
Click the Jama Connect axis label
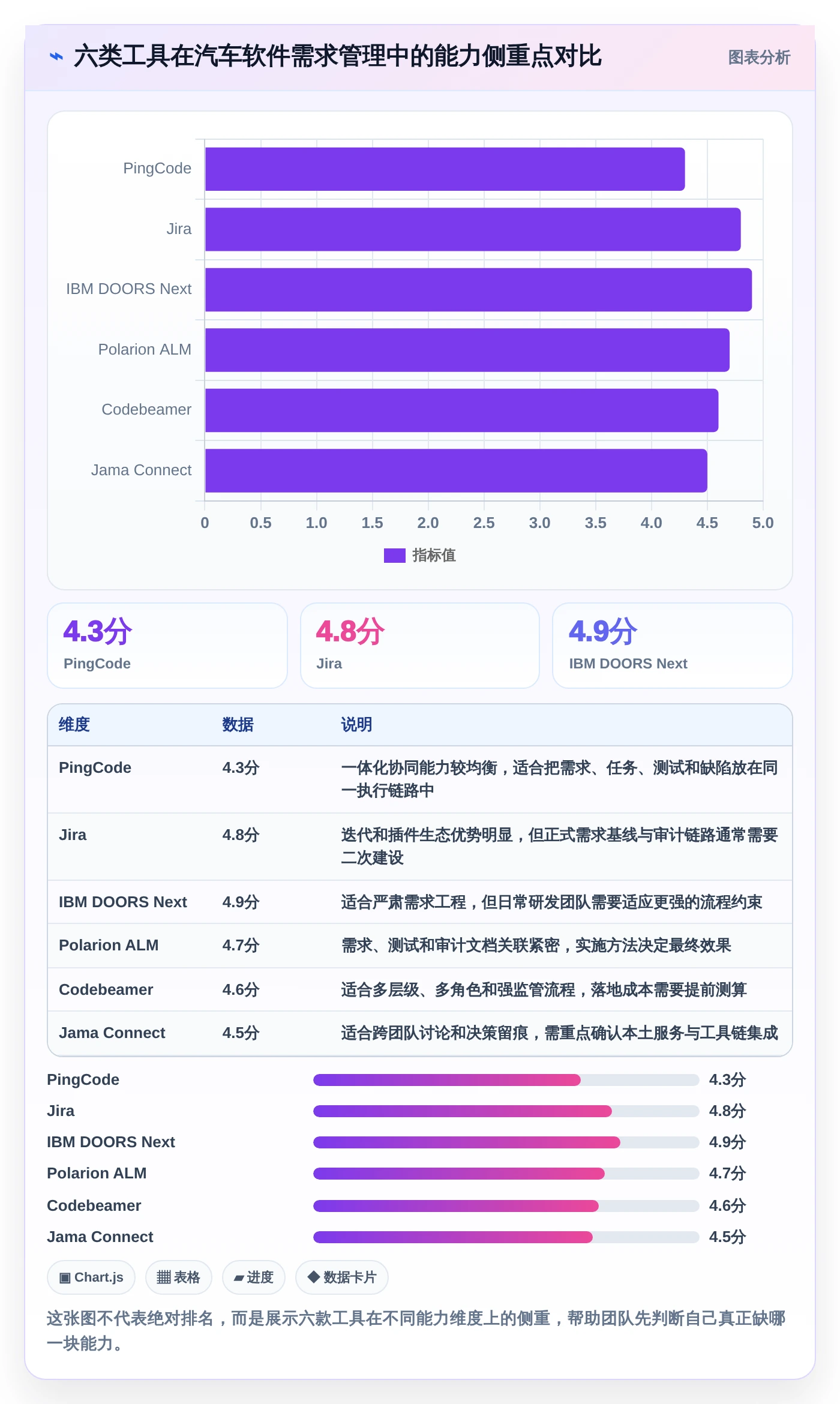pos(141,470)
